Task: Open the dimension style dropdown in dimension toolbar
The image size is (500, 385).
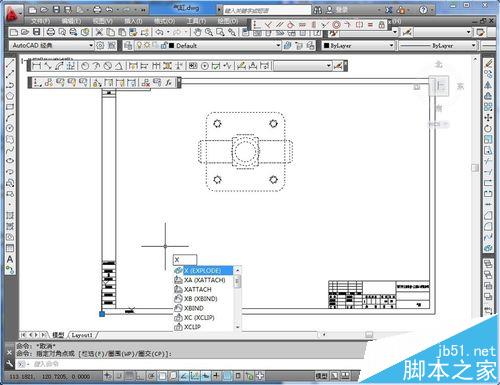Action: [329, 66]
